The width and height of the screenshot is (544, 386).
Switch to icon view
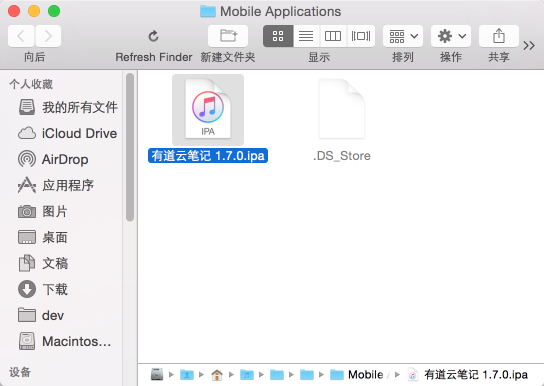tap(278, 36)
